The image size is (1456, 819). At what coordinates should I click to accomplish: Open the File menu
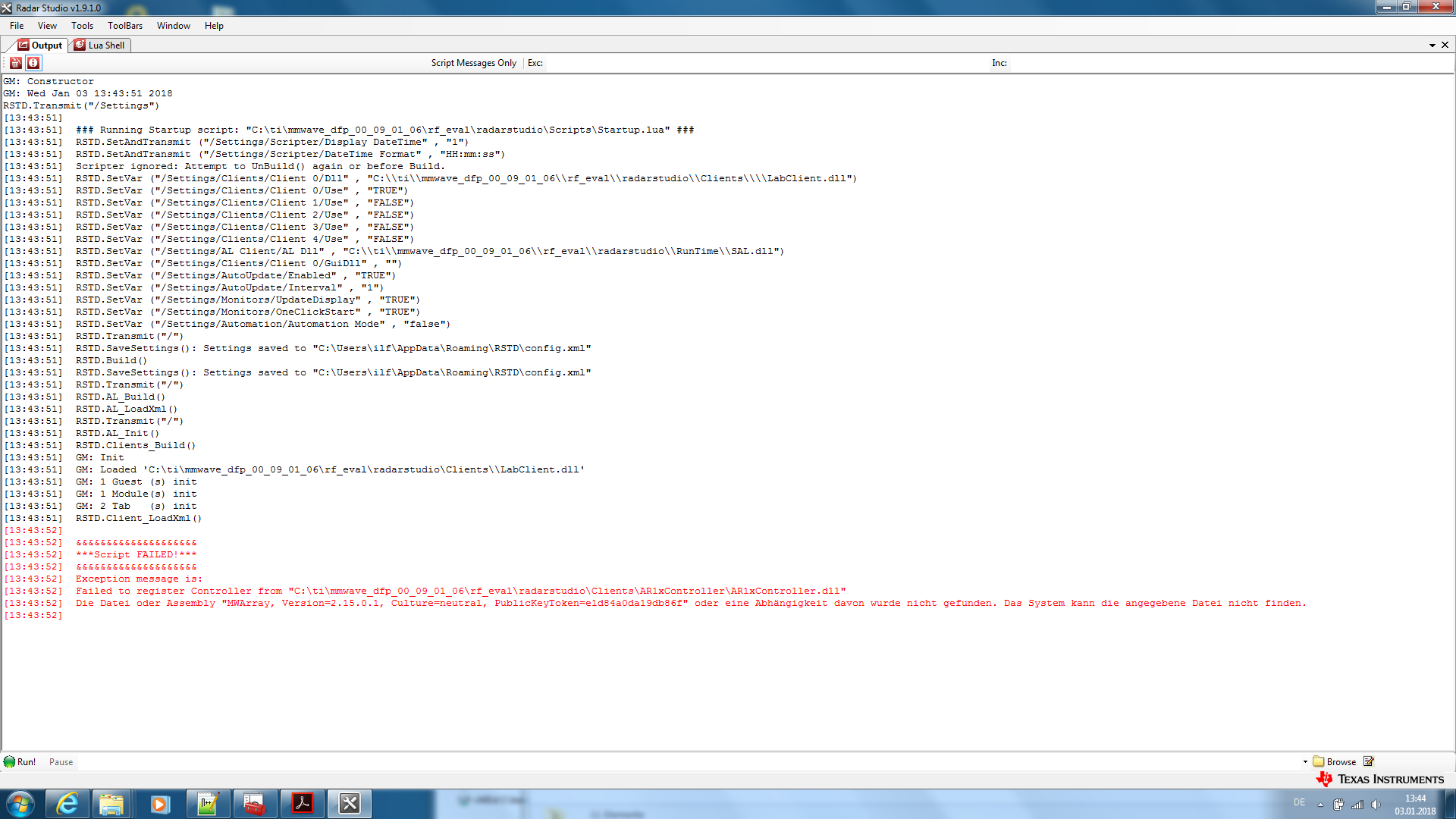tap(17, 26)
